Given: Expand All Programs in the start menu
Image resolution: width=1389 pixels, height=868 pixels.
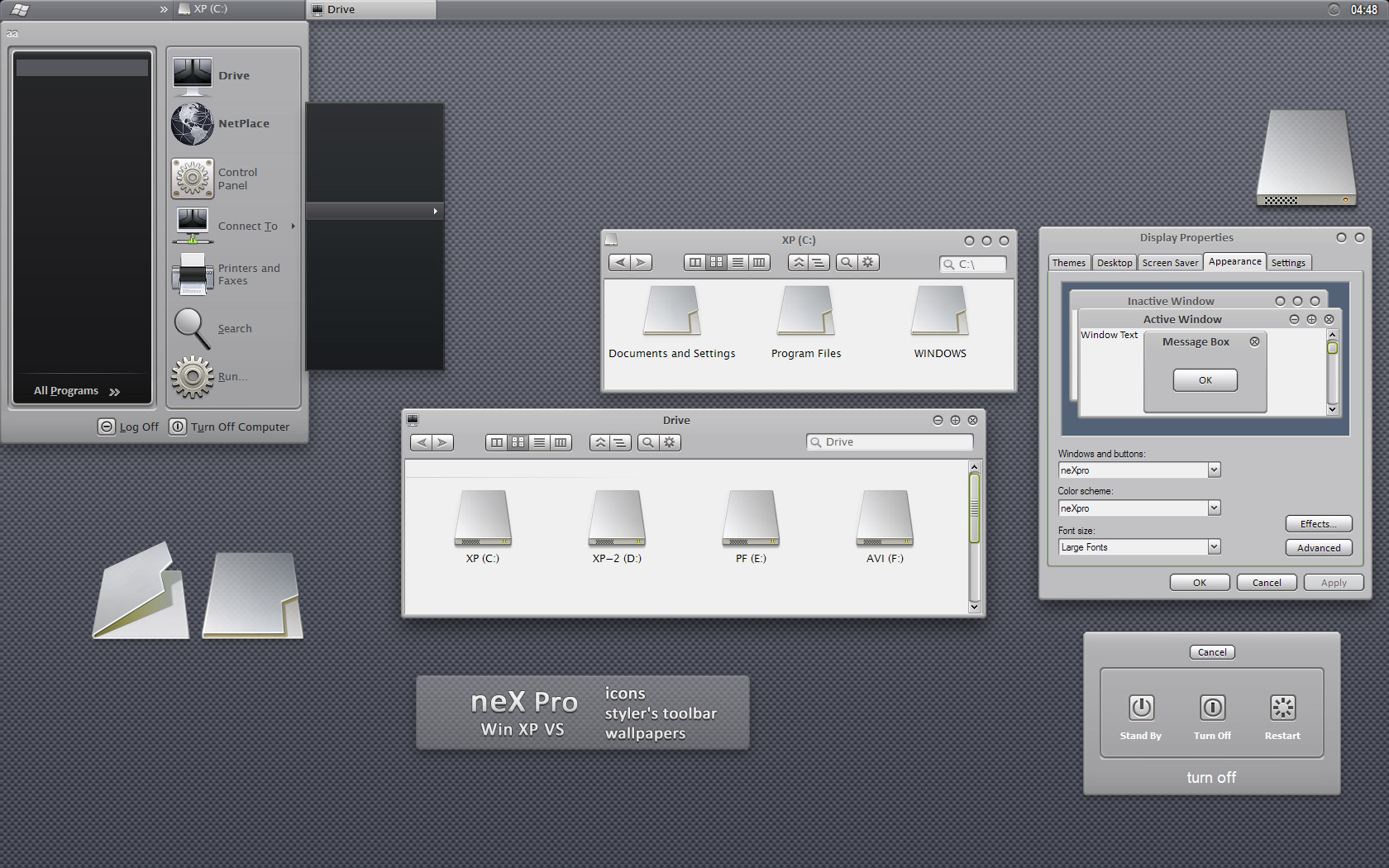Looking at the screenshot, I should point(77,391).
